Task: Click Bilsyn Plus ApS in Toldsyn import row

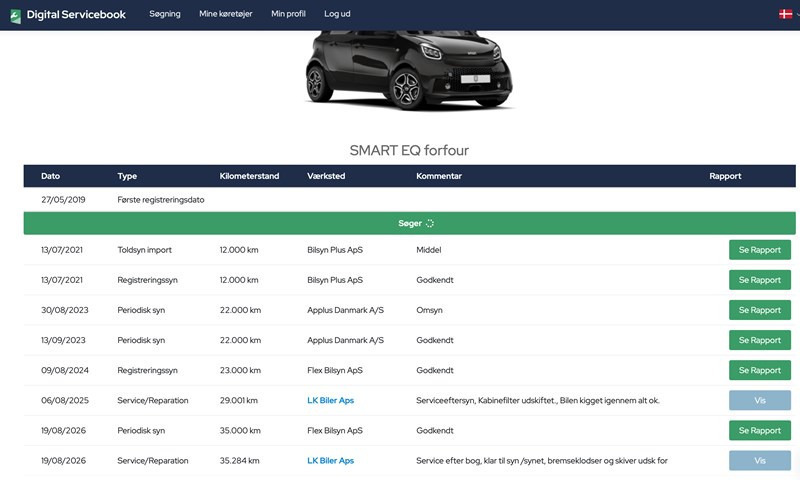Action: tap(335, 250)
